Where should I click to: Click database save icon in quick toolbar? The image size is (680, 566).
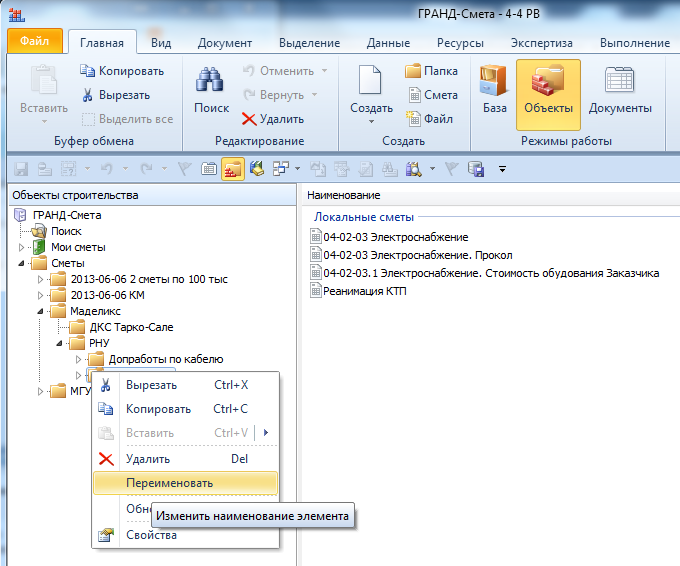click(476, 169)
